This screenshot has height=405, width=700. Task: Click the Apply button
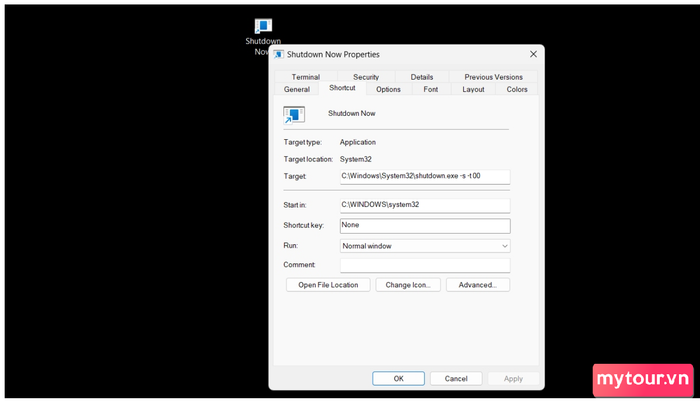(513, 379)
